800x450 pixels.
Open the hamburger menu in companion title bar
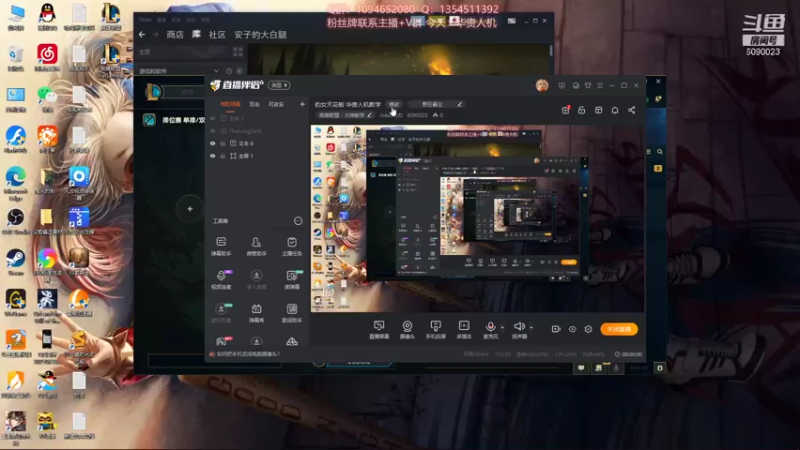click(600, 85)
